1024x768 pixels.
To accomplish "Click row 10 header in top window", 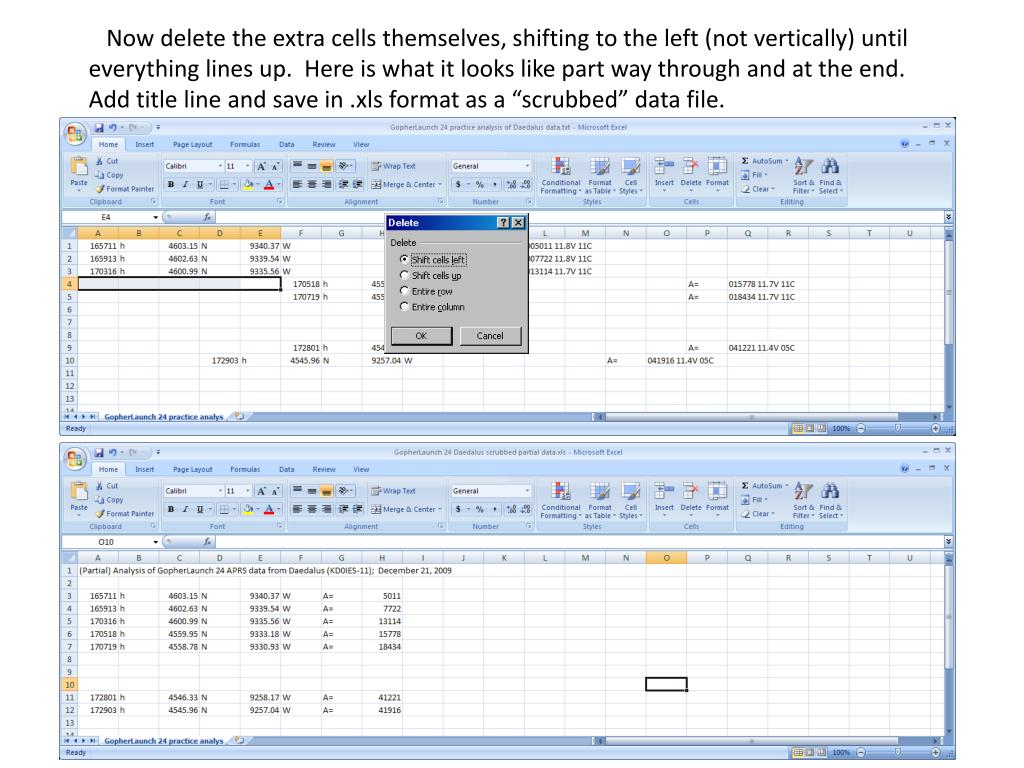I will pyautogui.click(x=69, y=360).
